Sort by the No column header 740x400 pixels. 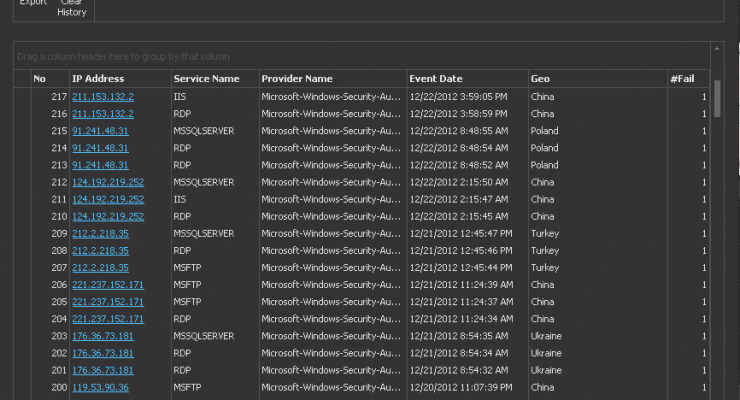(x=39, y=79)
